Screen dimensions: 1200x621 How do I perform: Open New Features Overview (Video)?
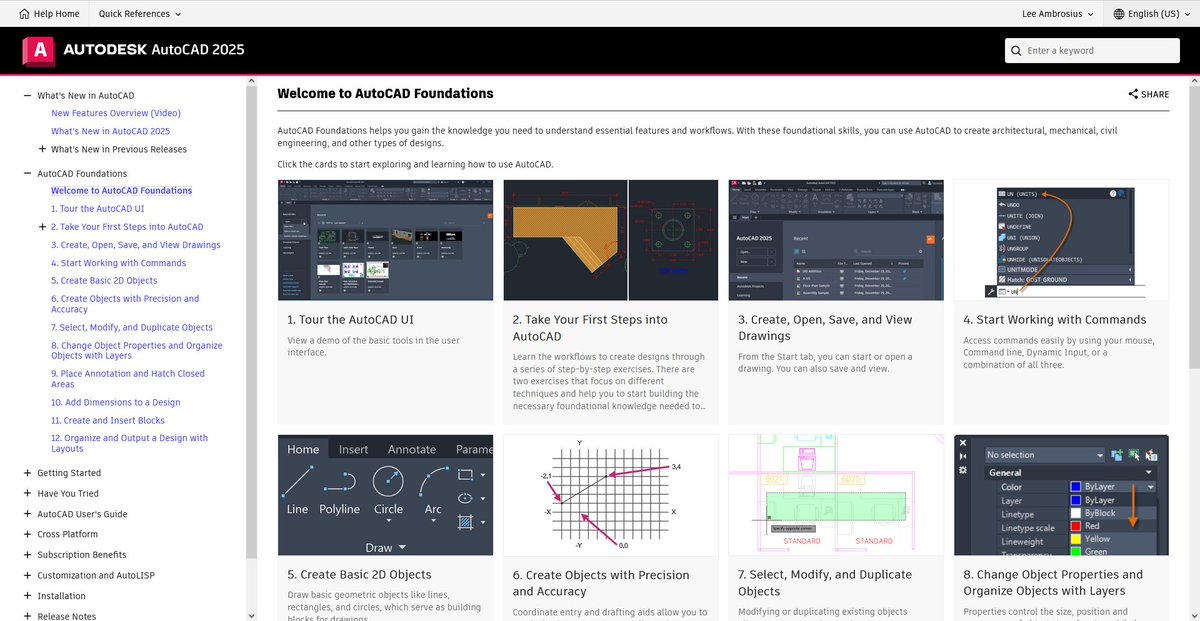point(116,113)
